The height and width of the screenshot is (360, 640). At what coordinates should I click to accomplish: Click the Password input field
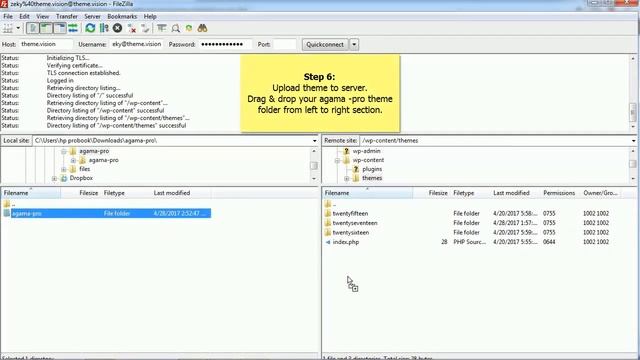(x=225, y=44)
